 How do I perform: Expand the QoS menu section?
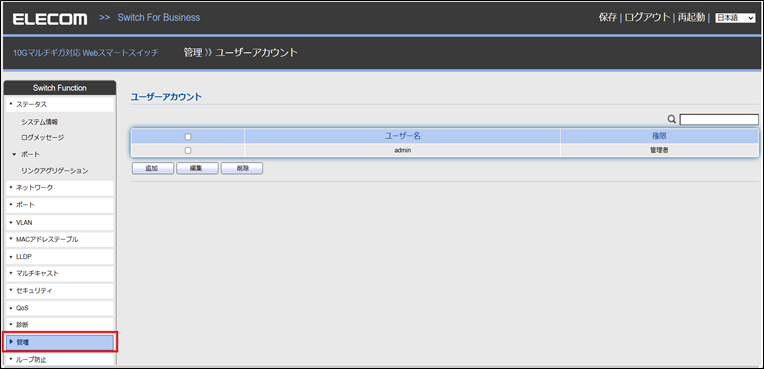click(x=59, y=308)
